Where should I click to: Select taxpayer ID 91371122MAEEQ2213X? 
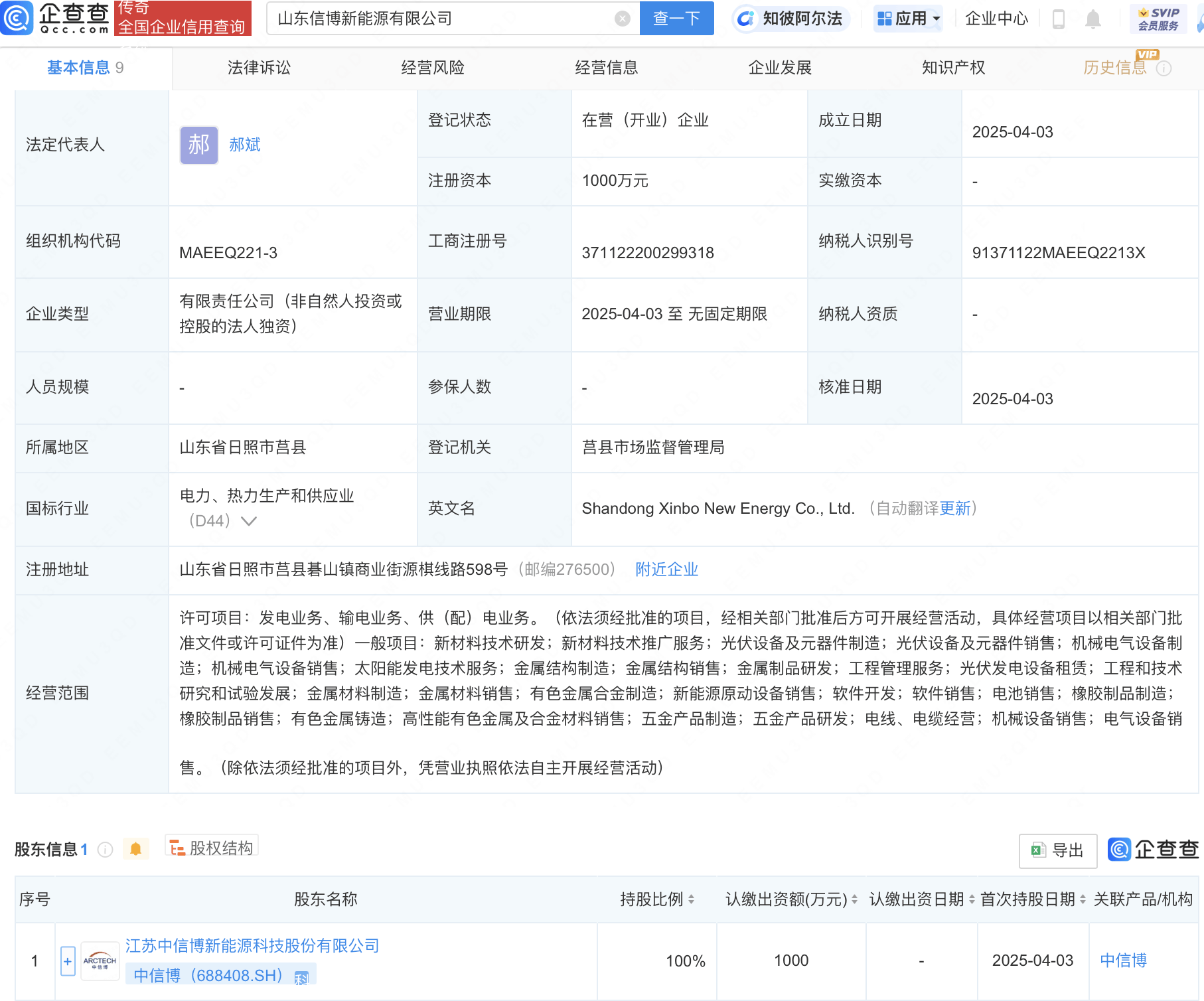pos(1059,253)
